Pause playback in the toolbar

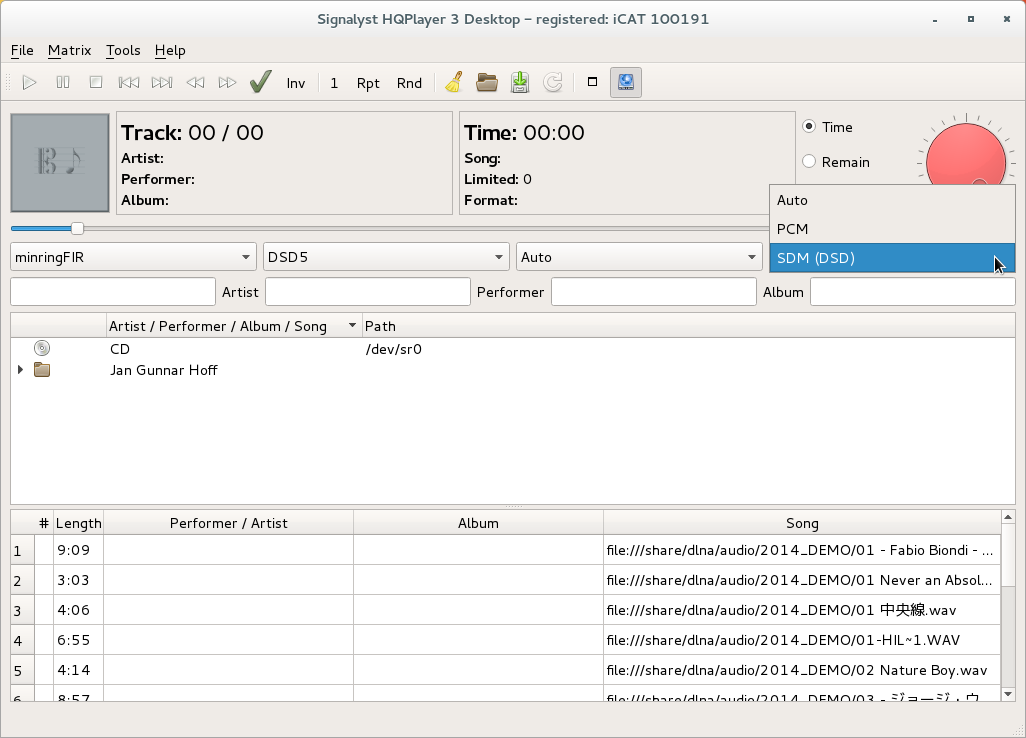point(63,82)
